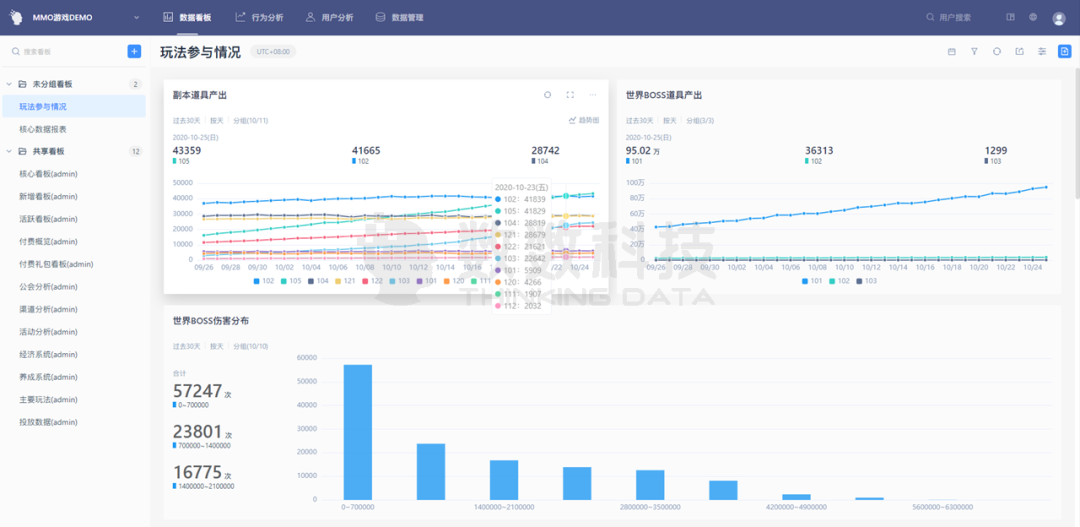Screen dimensions: 1080x527
Task: Collapse the 未分组看板 folder chevron
Action: (x=9, y=84)
